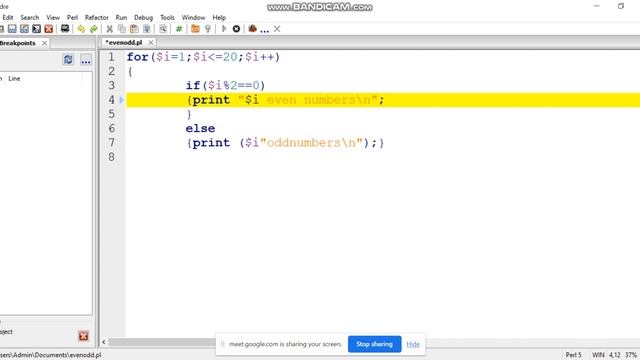Undo the last edit via toolbar
640x360 pixels.
pos(81,29)
